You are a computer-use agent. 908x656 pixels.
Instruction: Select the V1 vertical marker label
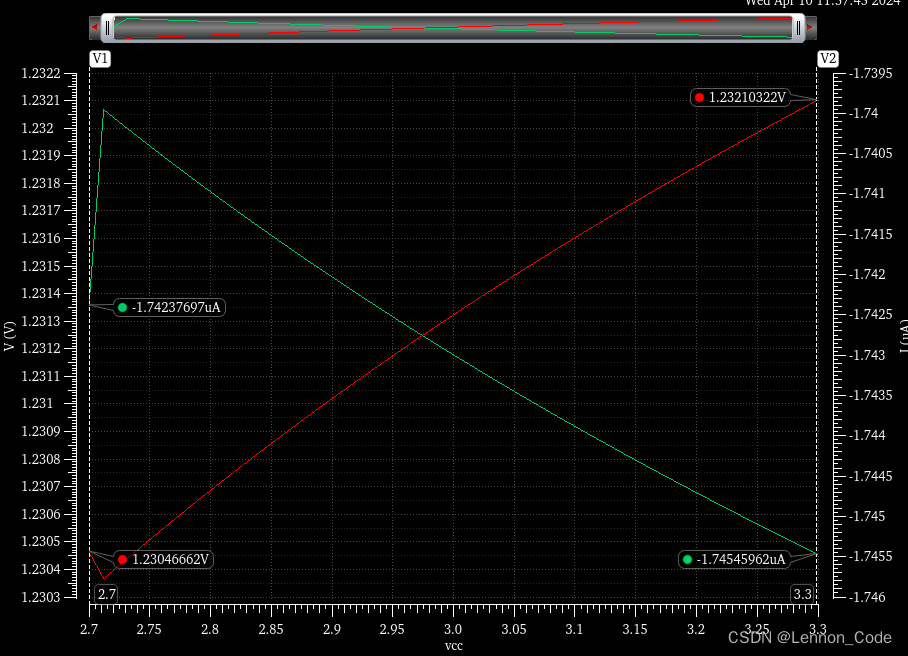[x=100, y=58]
